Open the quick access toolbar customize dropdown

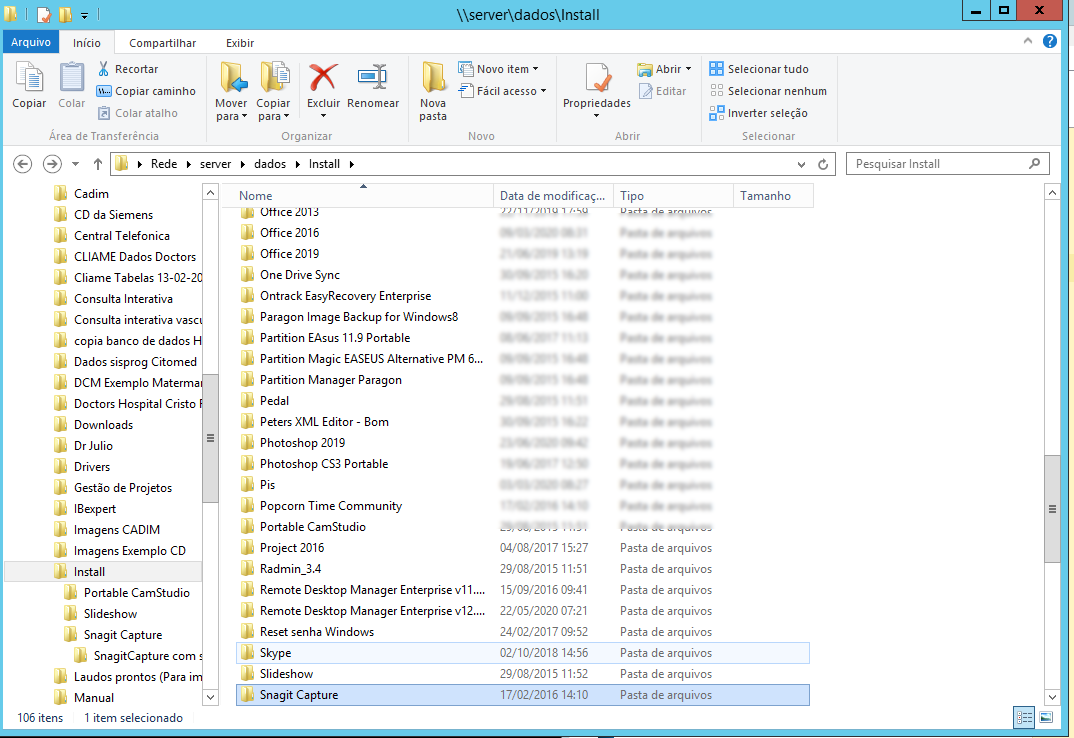84,14
